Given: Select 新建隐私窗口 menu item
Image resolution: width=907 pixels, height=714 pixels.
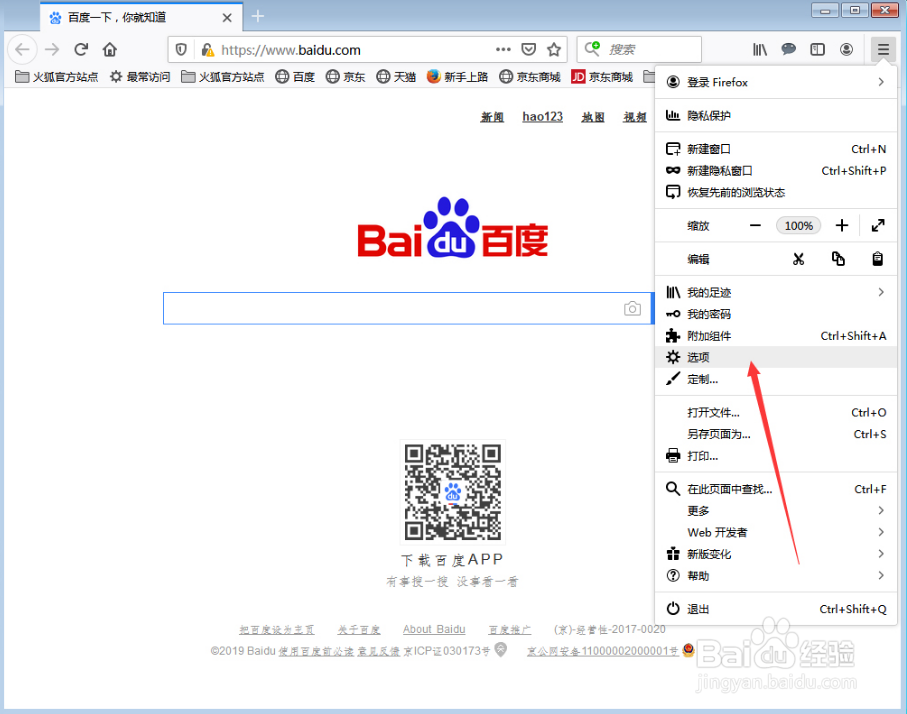Looking at the screenshot, I should pos(776,171).
